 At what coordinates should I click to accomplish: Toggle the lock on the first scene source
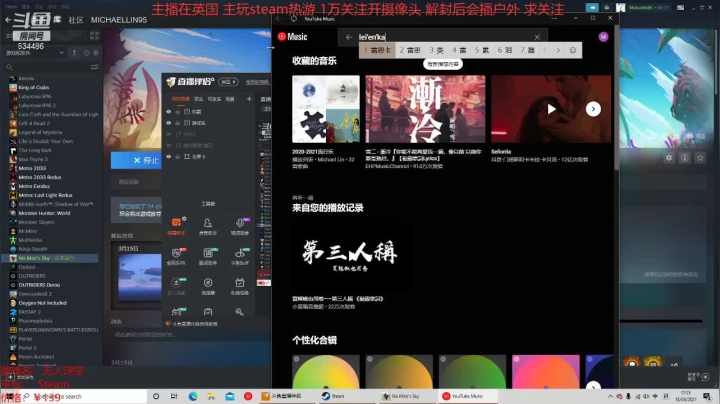pos(178,112)
